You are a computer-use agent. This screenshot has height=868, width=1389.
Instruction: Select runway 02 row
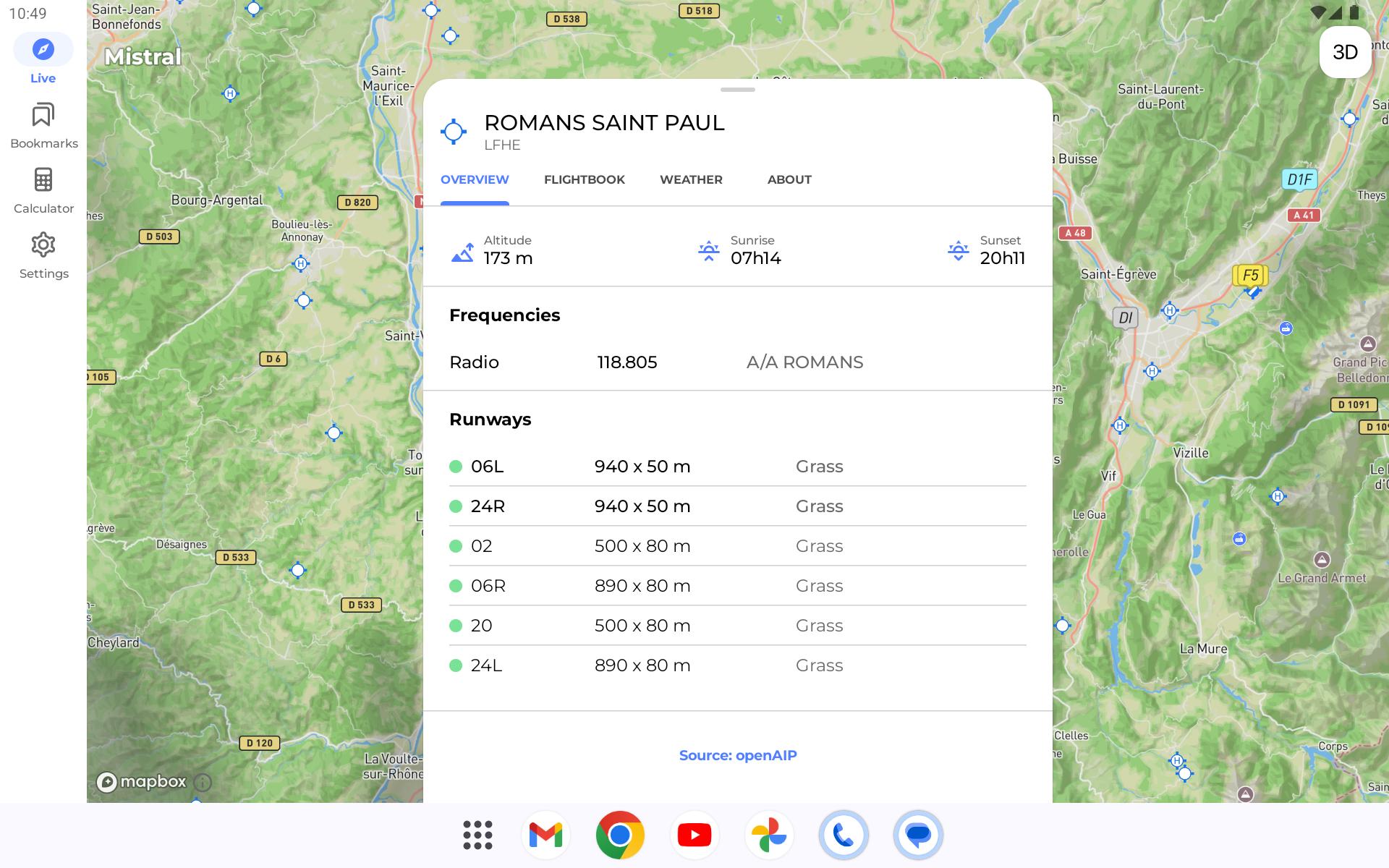click(x=738, y=546)
